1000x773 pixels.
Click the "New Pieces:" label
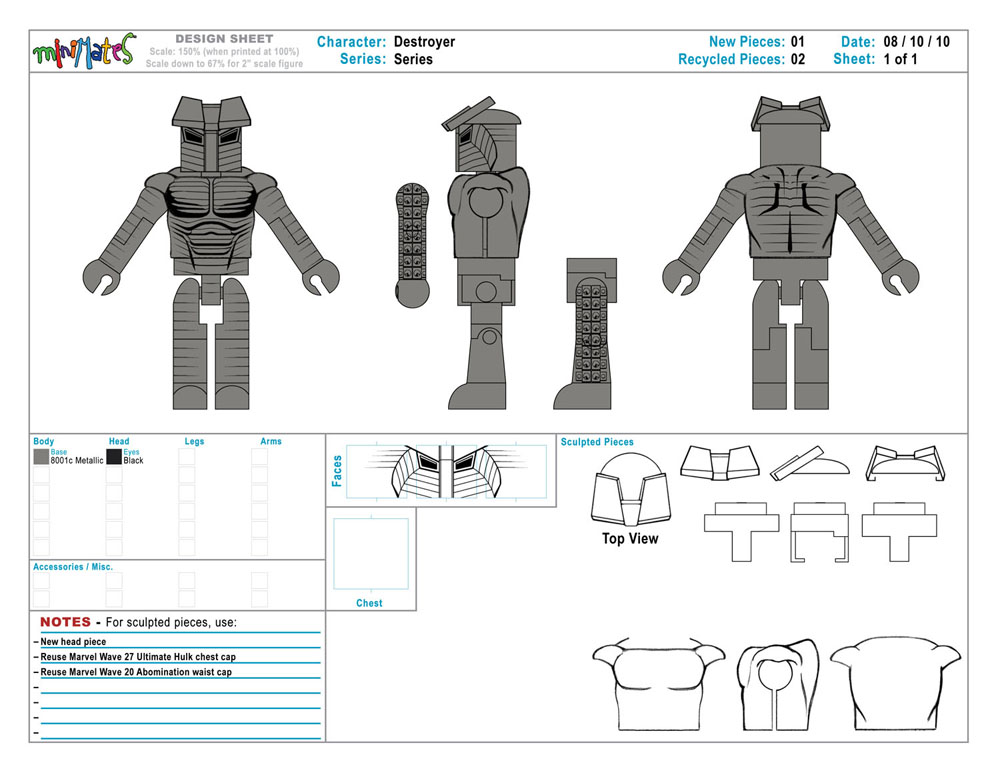point(747,42)
